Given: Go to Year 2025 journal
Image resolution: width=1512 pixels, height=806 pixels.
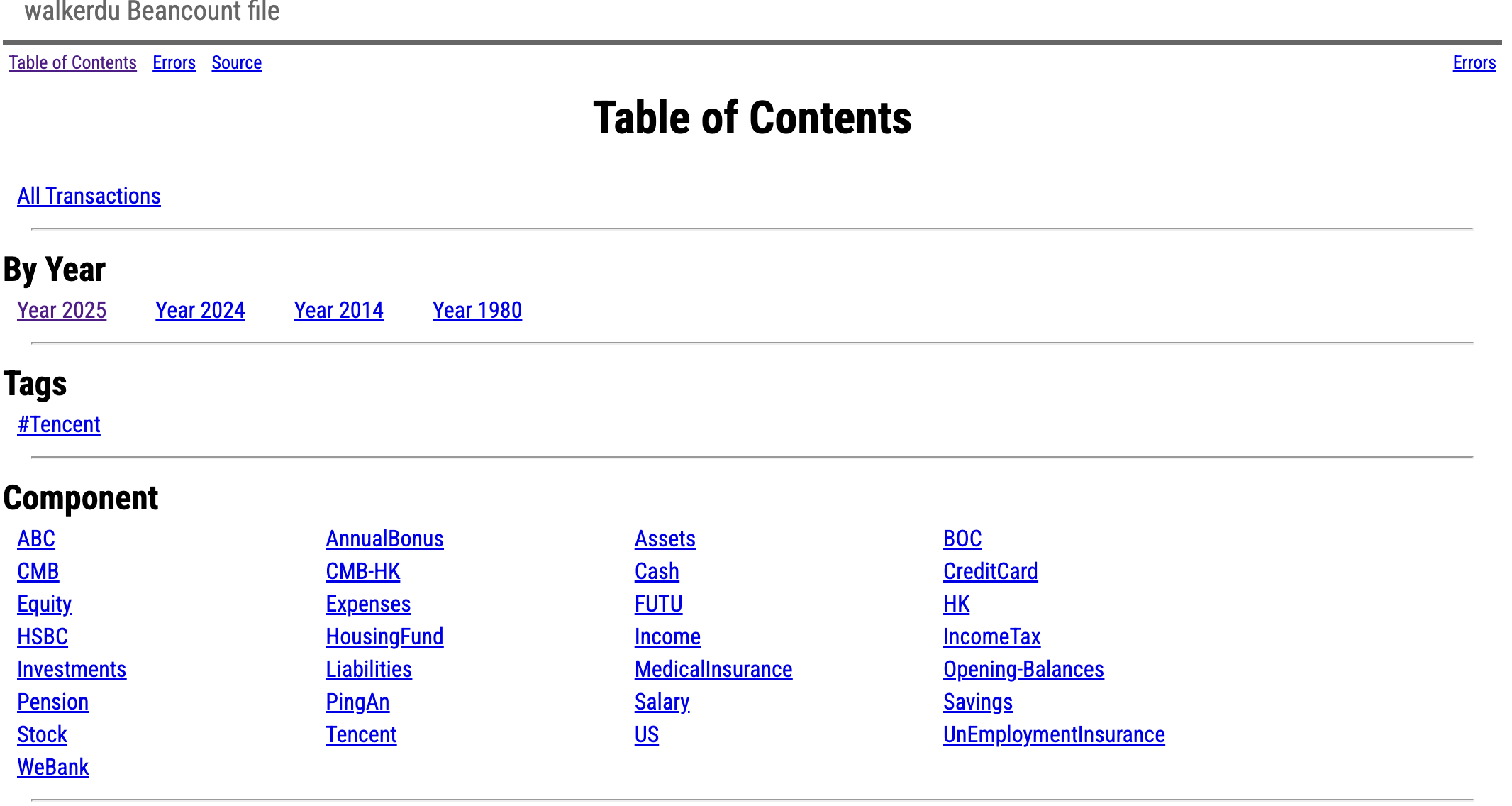Looking at the screenshot, I should (x=62, y=310).
